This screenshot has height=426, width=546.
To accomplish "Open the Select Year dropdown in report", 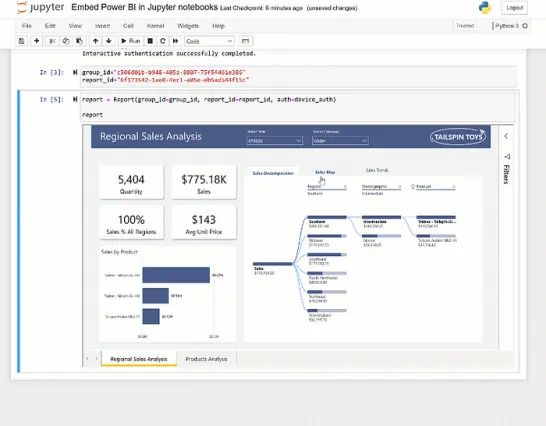I will point(274,141).
